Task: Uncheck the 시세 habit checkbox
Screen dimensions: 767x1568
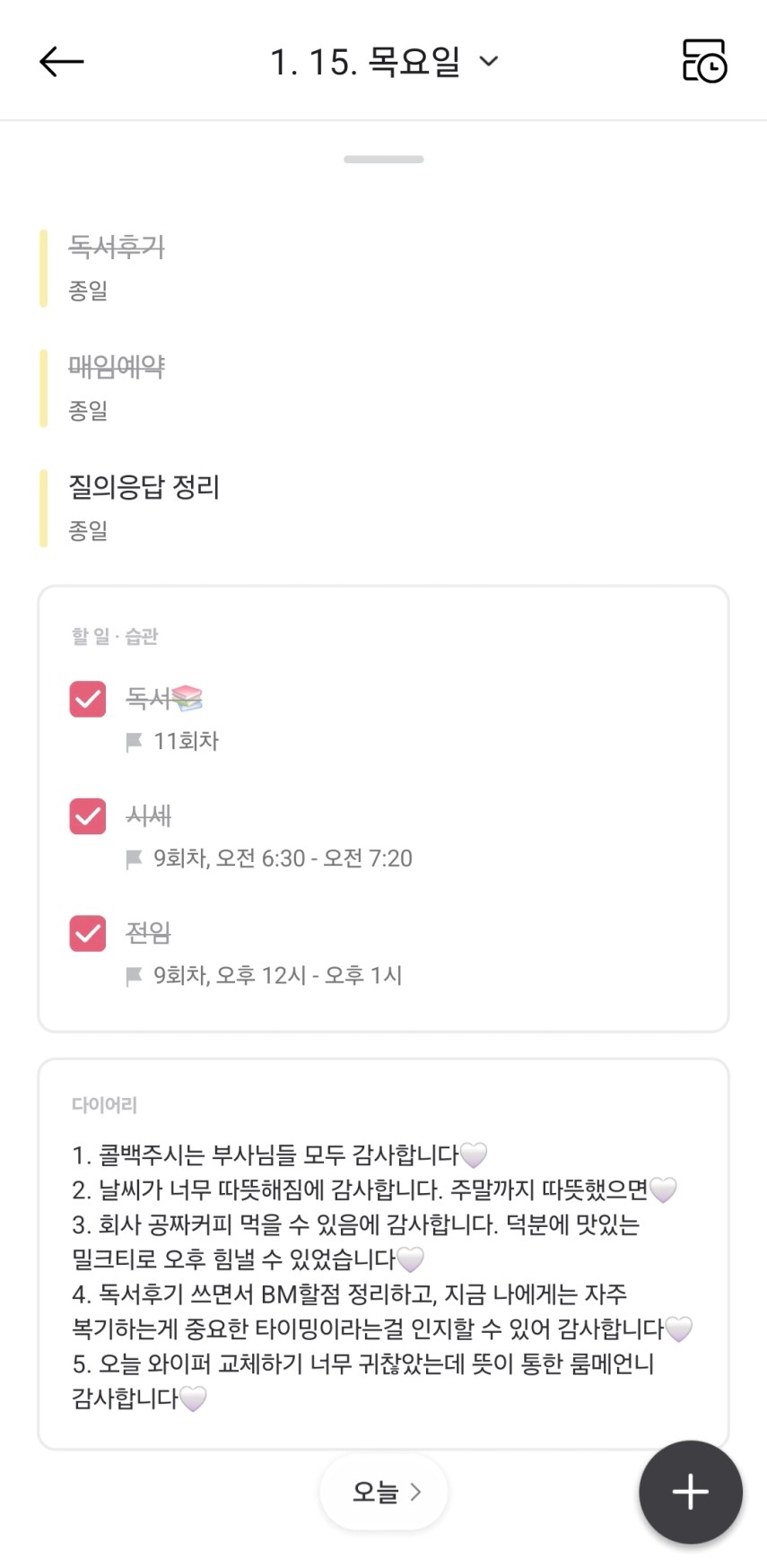Action: pos(88,816)
